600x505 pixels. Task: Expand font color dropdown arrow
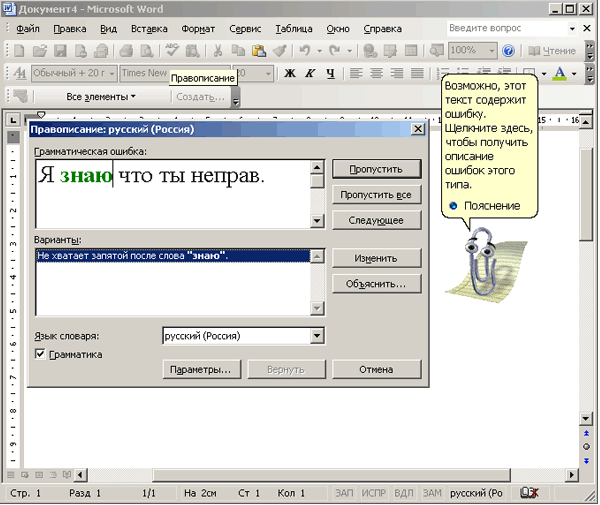point(574,73)
